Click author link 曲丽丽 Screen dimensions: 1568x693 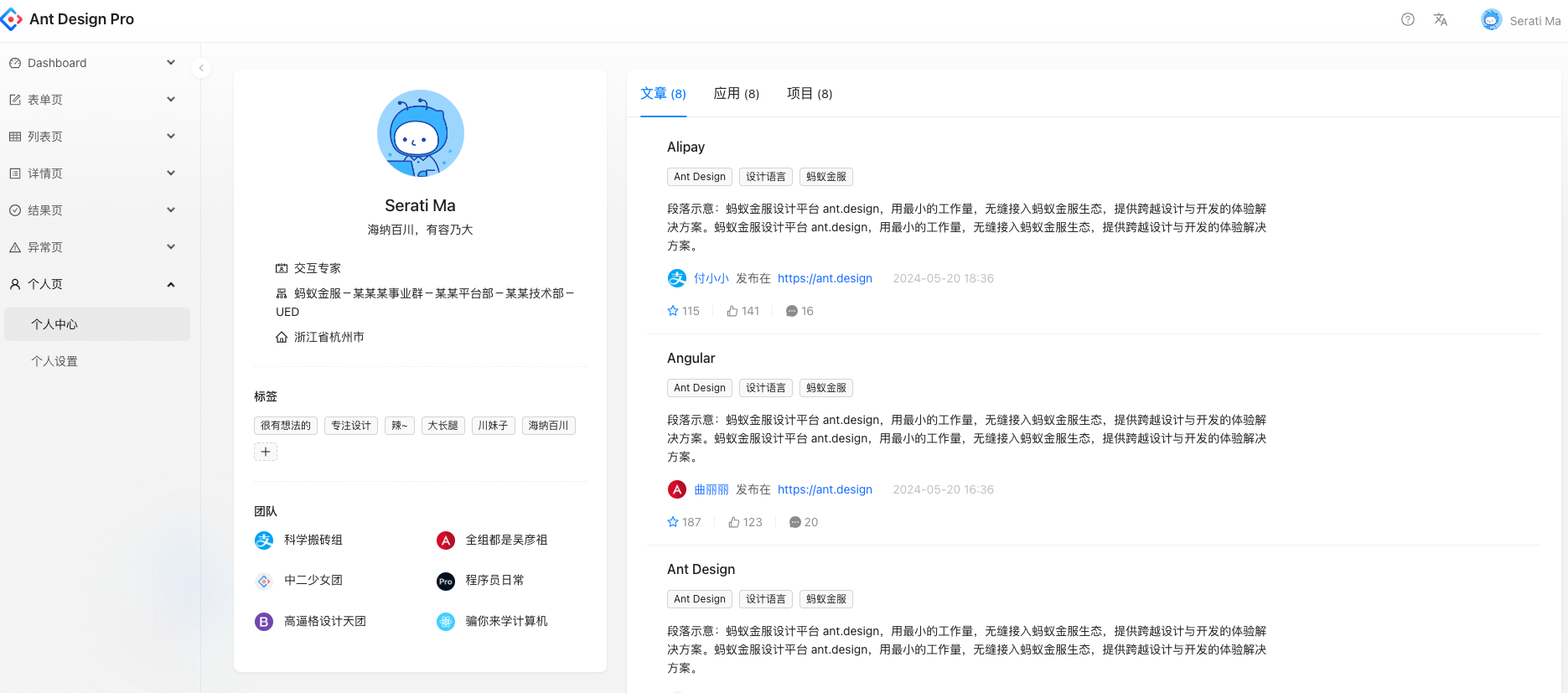pyautogui.click(x=712, y=489)
